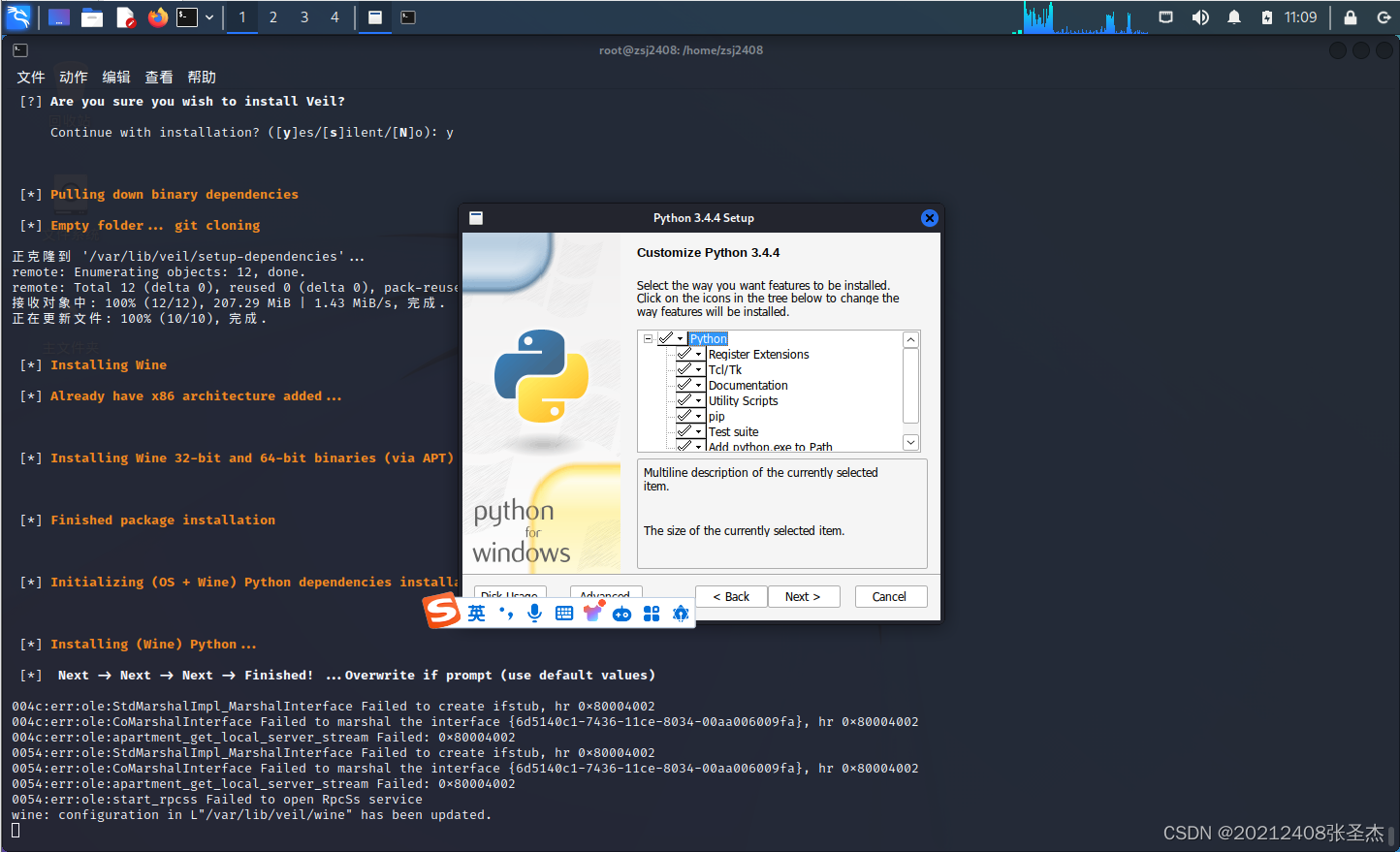
Task: Open the log out icon
Action: click(1384, 17)
